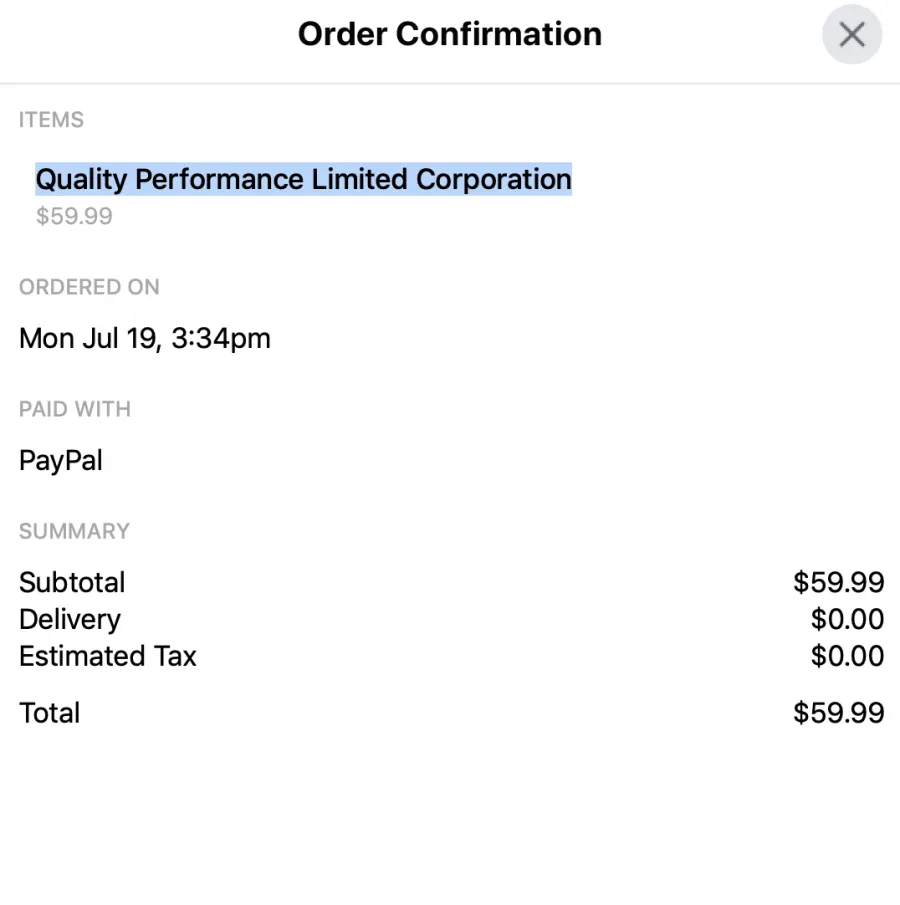Click the word Corporation in highlighted item
900x905 pixels.
pos(494,179)
